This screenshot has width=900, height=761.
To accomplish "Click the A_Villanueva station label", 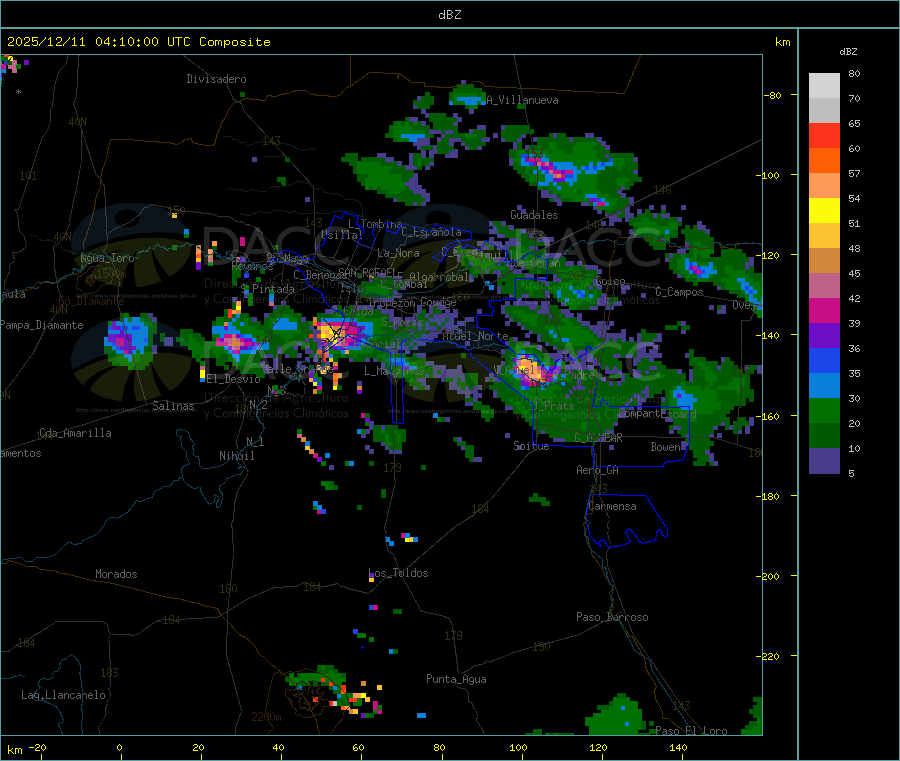I will coord(522,100).
